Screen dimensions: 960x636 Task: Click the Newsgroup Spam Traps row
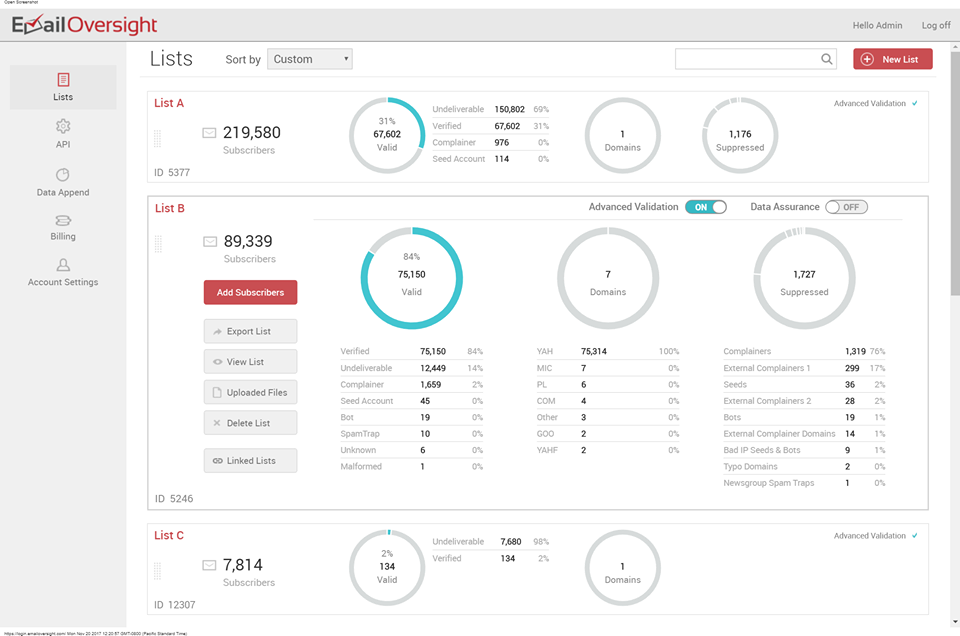[804, 483]
